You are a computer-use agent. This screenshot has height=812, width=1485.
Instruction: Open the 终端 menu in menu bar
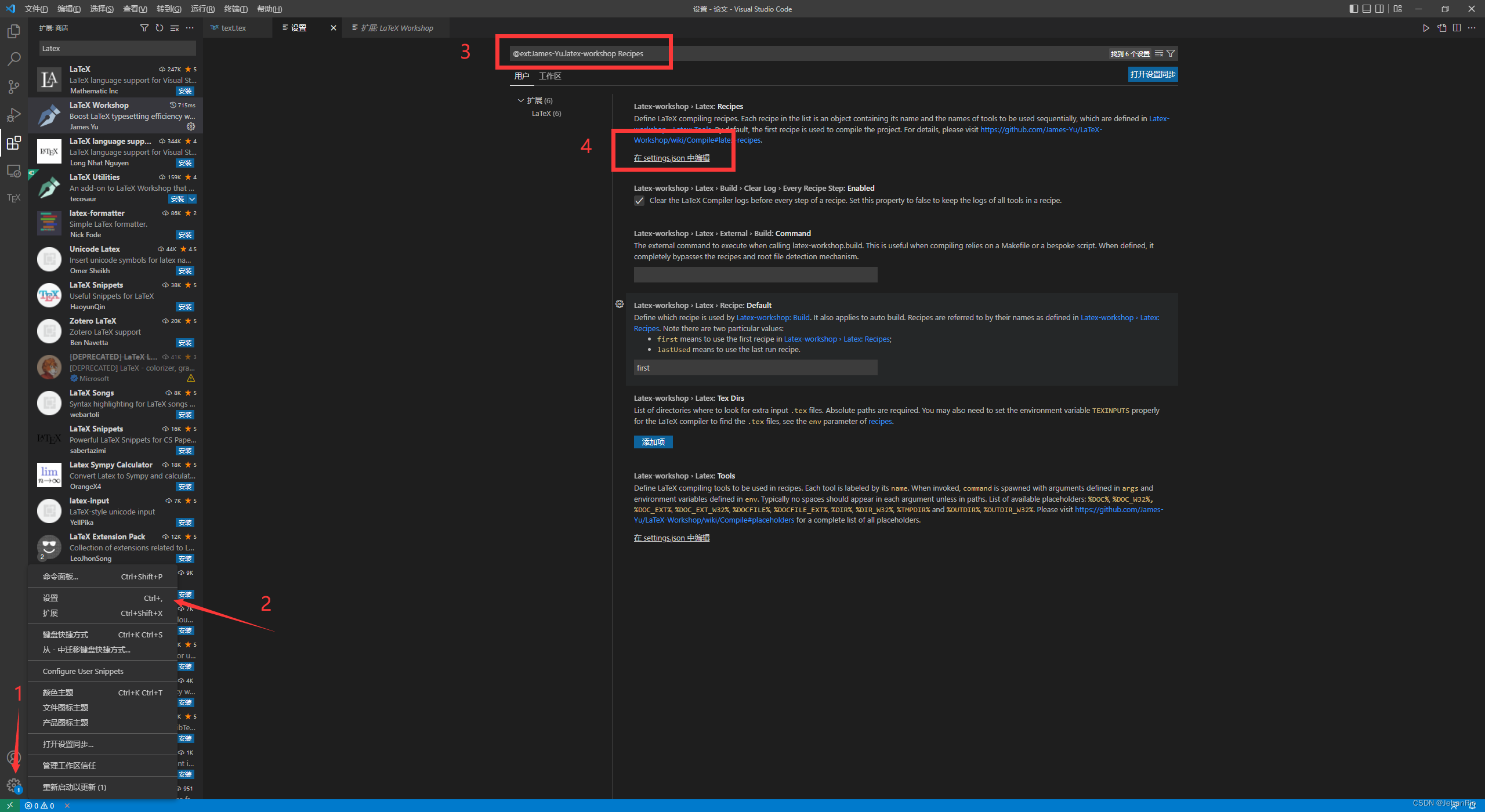236,9
